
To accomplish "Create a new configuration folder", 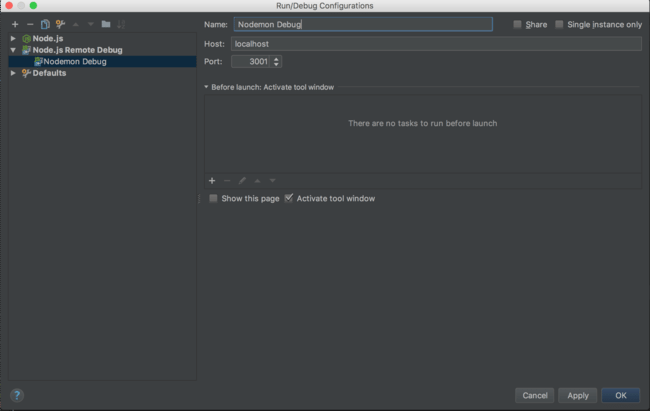I will coord(106,24).
